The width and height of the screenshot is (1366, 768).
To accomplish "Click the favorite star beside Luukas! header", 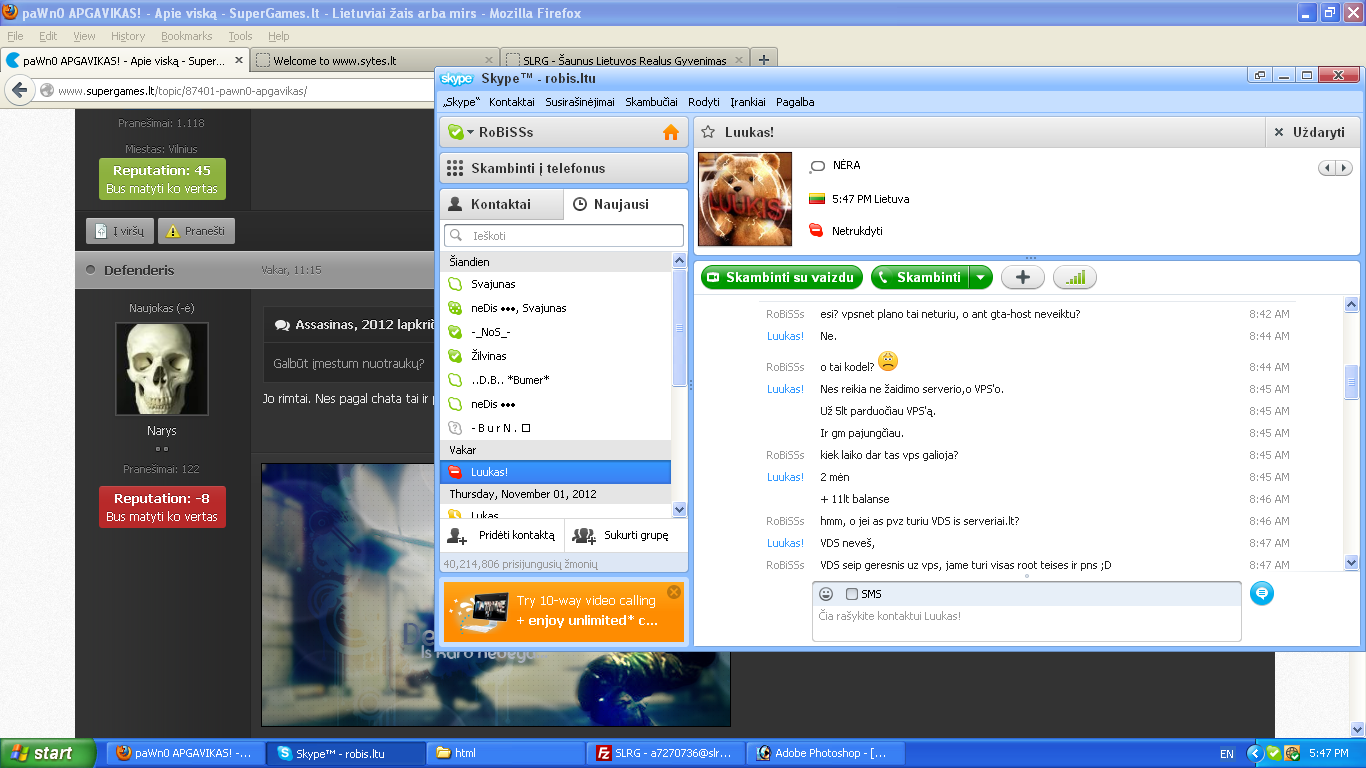I will [x=707, y=132].
